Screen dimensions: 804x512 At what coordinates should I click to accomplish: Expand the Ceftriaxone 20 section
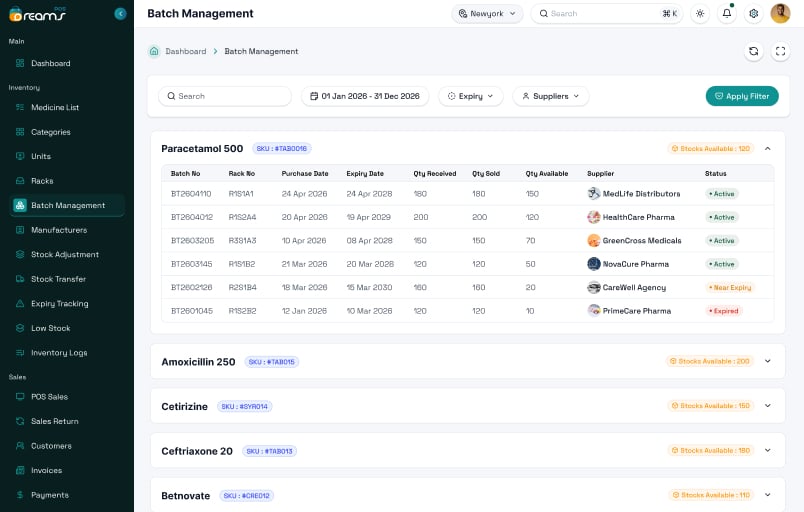pyautogui.click(x=768, y=450)
